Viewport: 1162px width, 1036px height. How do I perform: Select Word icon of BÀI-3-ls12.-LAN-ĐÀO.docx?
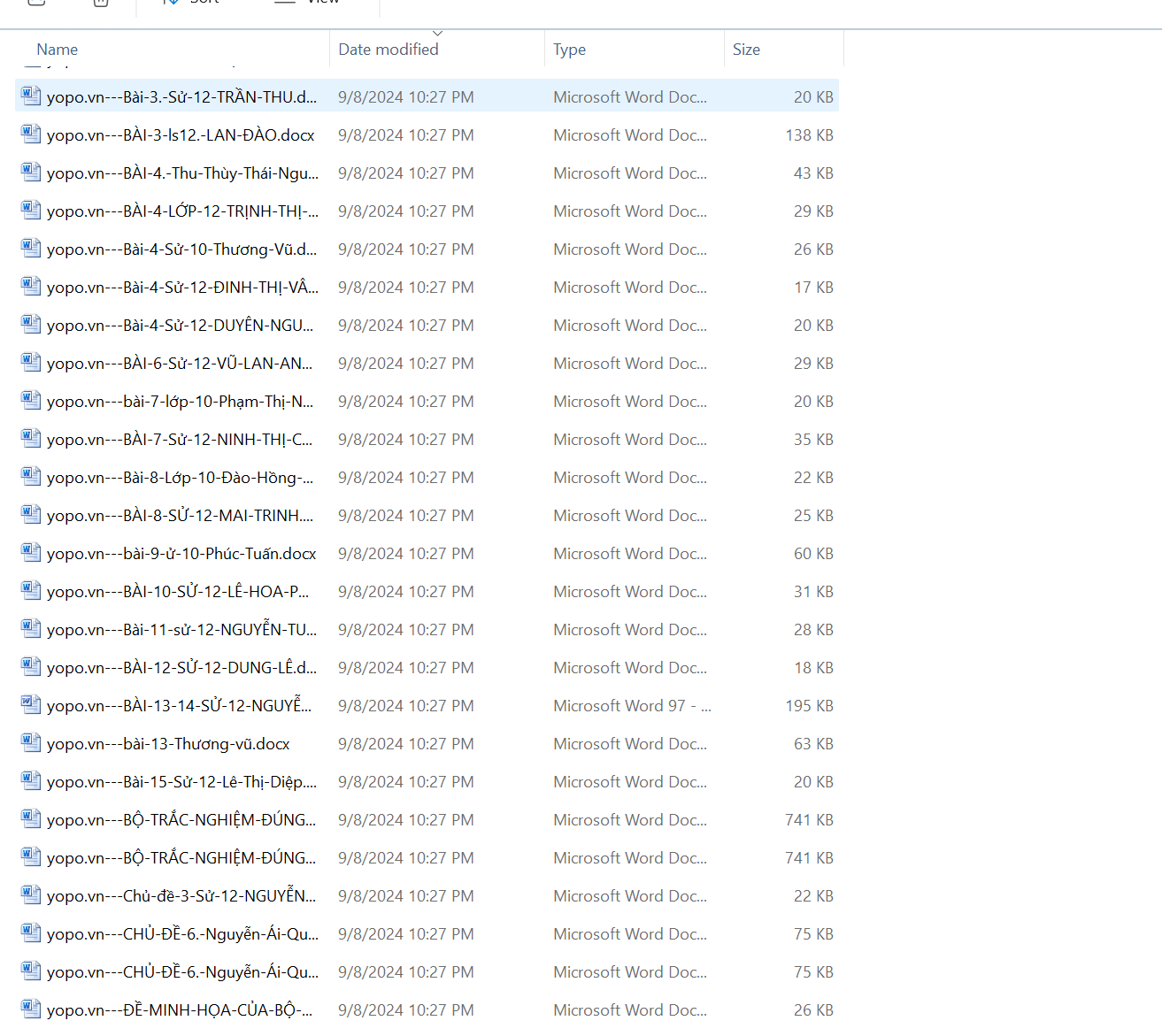[x=31, y=134]
